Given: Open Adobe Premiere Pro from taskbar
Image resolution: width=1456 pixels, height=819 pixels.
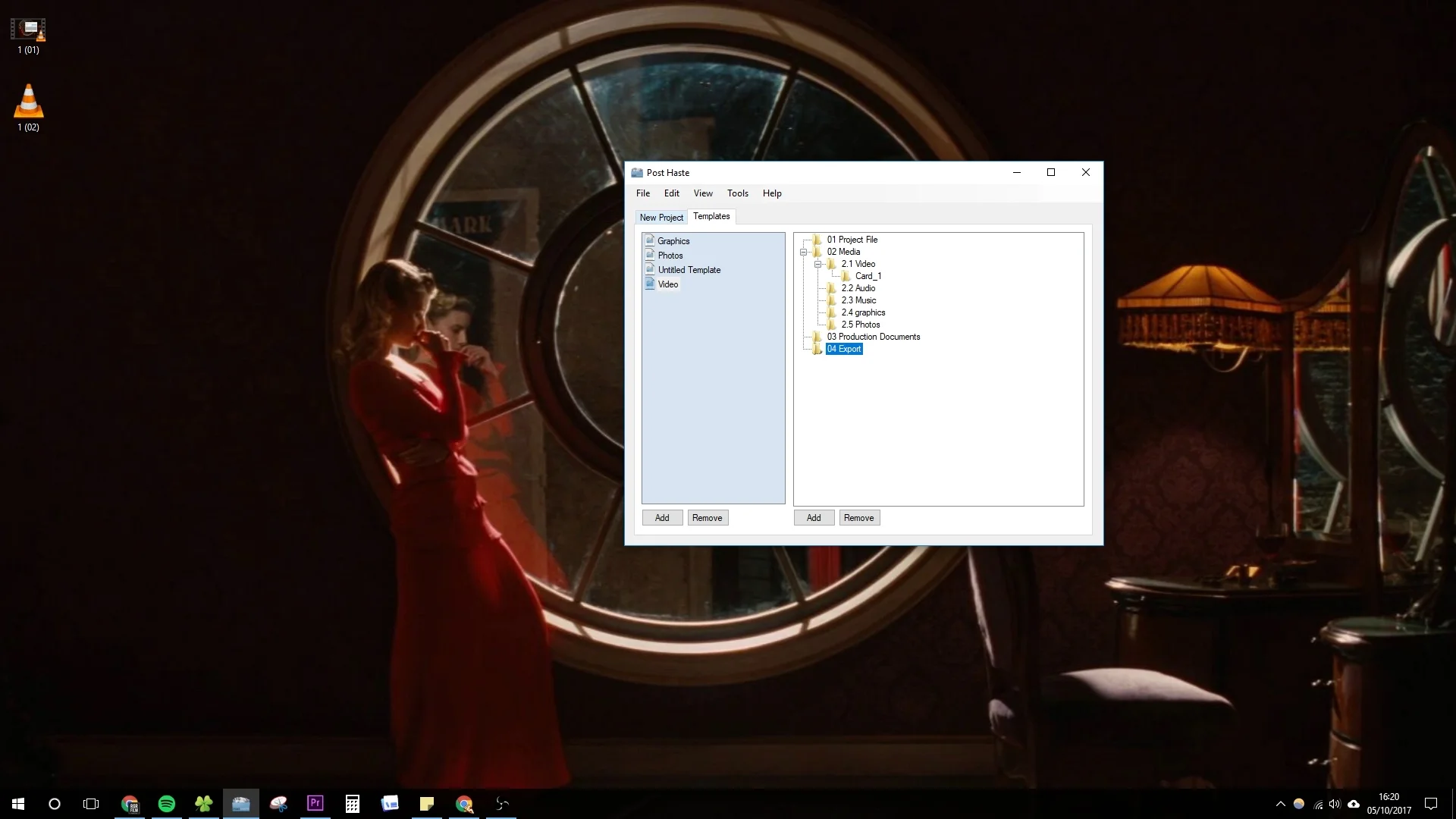Looking at the screenshot, I should click(x=315, y=804).
